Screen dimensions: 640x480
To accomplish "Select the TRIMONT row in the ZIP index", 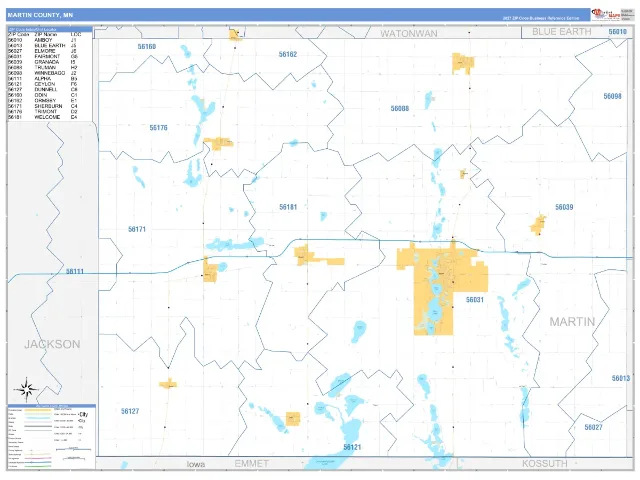I will coord(42,111).
